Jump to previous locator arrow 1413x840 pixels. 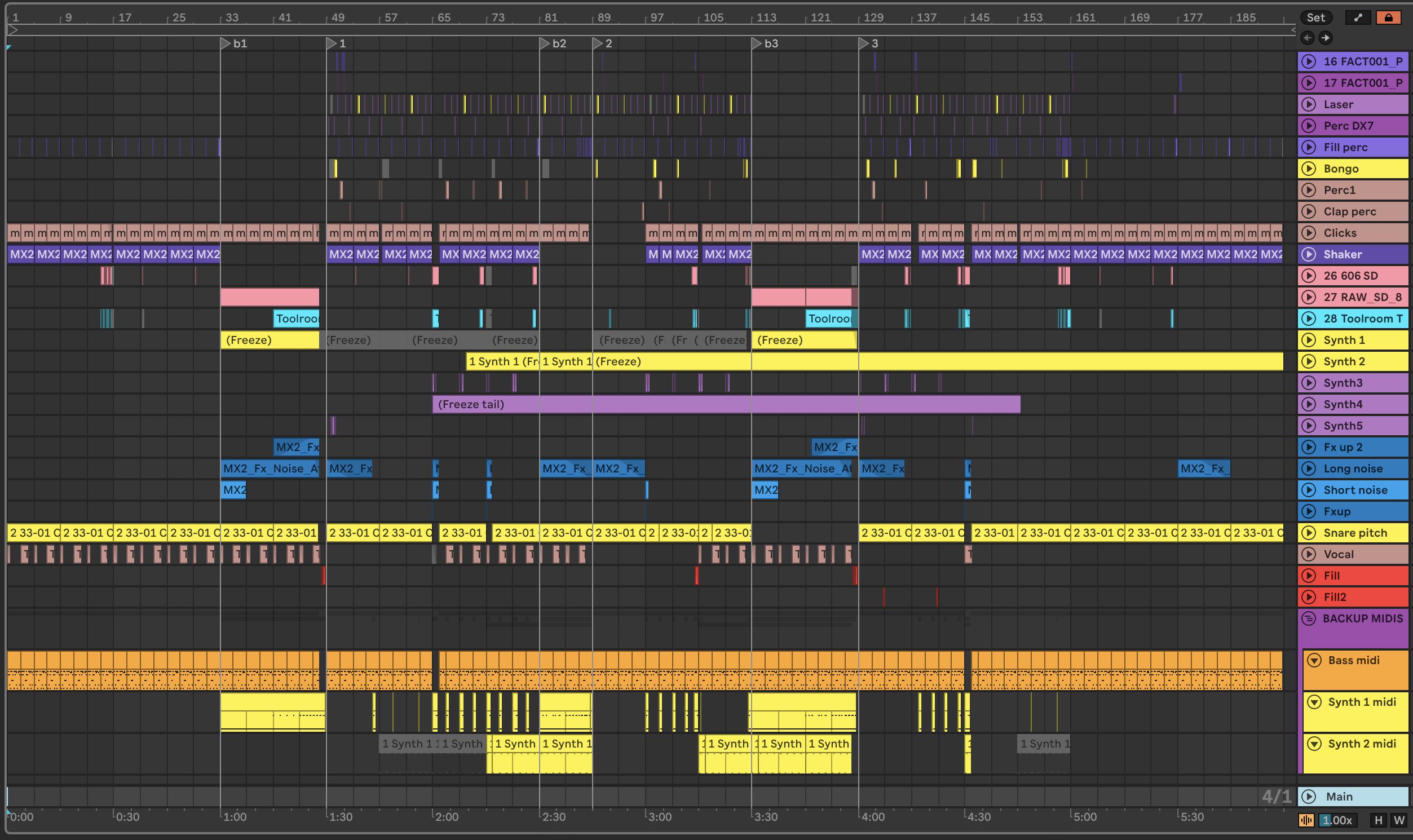1308,38
